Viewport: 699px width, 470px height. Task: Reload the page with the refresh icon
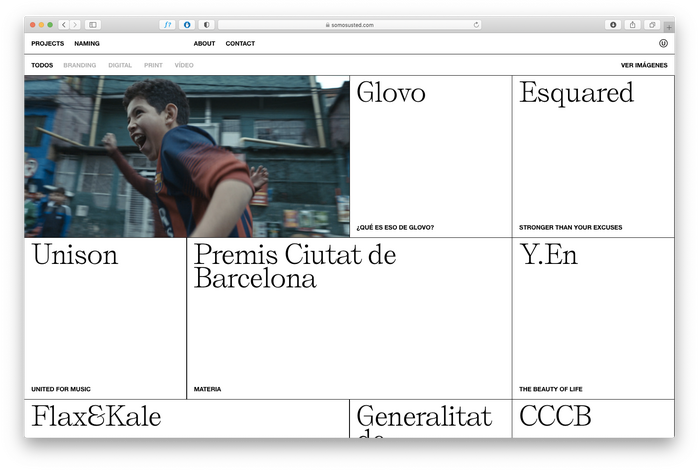pos(476,25)
